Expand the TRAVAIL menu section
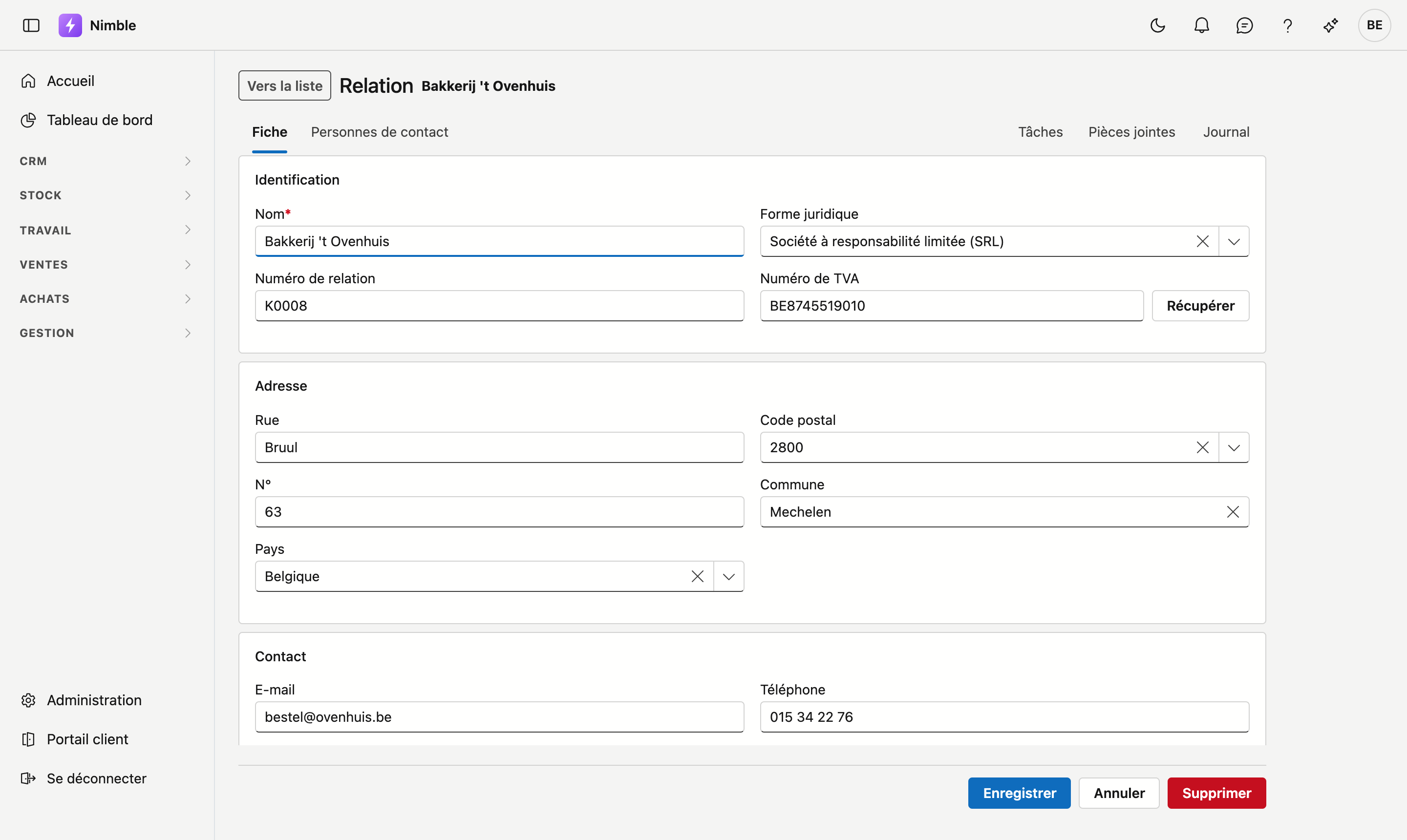This screenshot has width=1407, height=840. (107, 230)
